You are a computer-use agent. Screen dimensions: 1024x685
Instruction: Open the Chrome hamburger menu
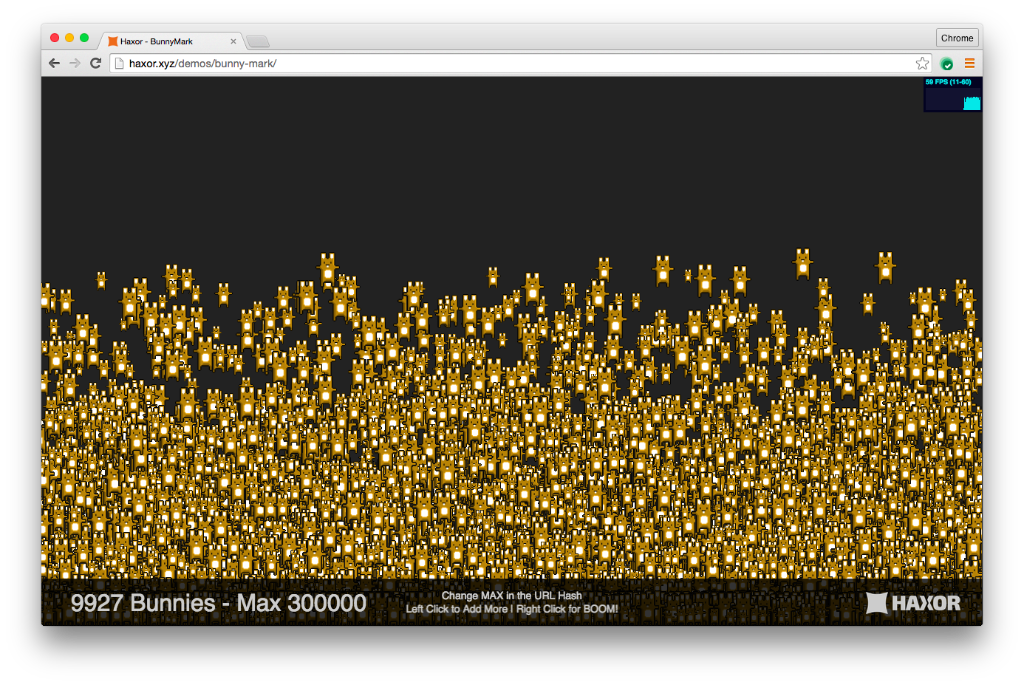coord(970,63)
